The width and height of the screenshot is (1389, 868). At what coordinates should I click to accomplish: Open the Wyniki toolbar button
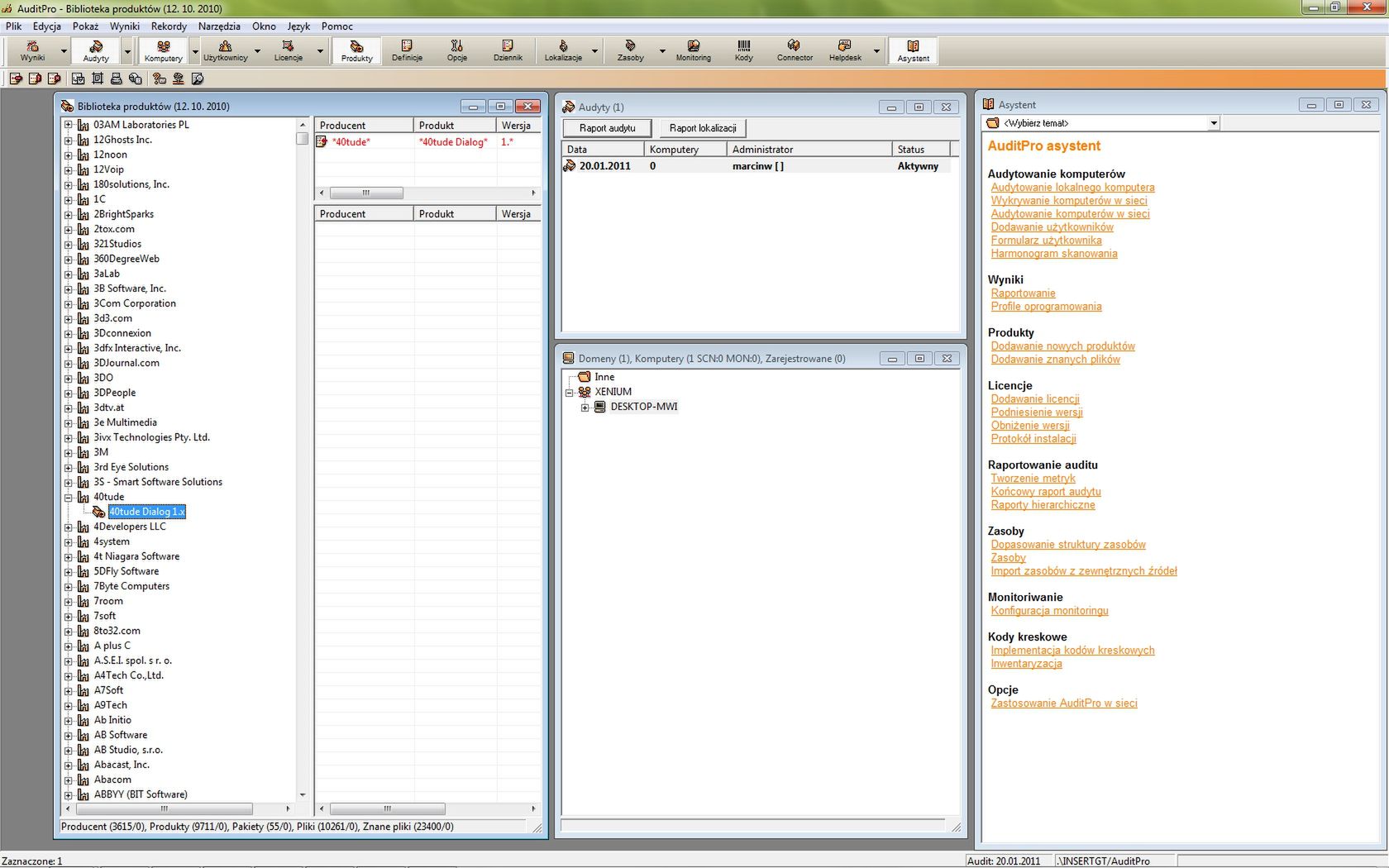point(33,50)
